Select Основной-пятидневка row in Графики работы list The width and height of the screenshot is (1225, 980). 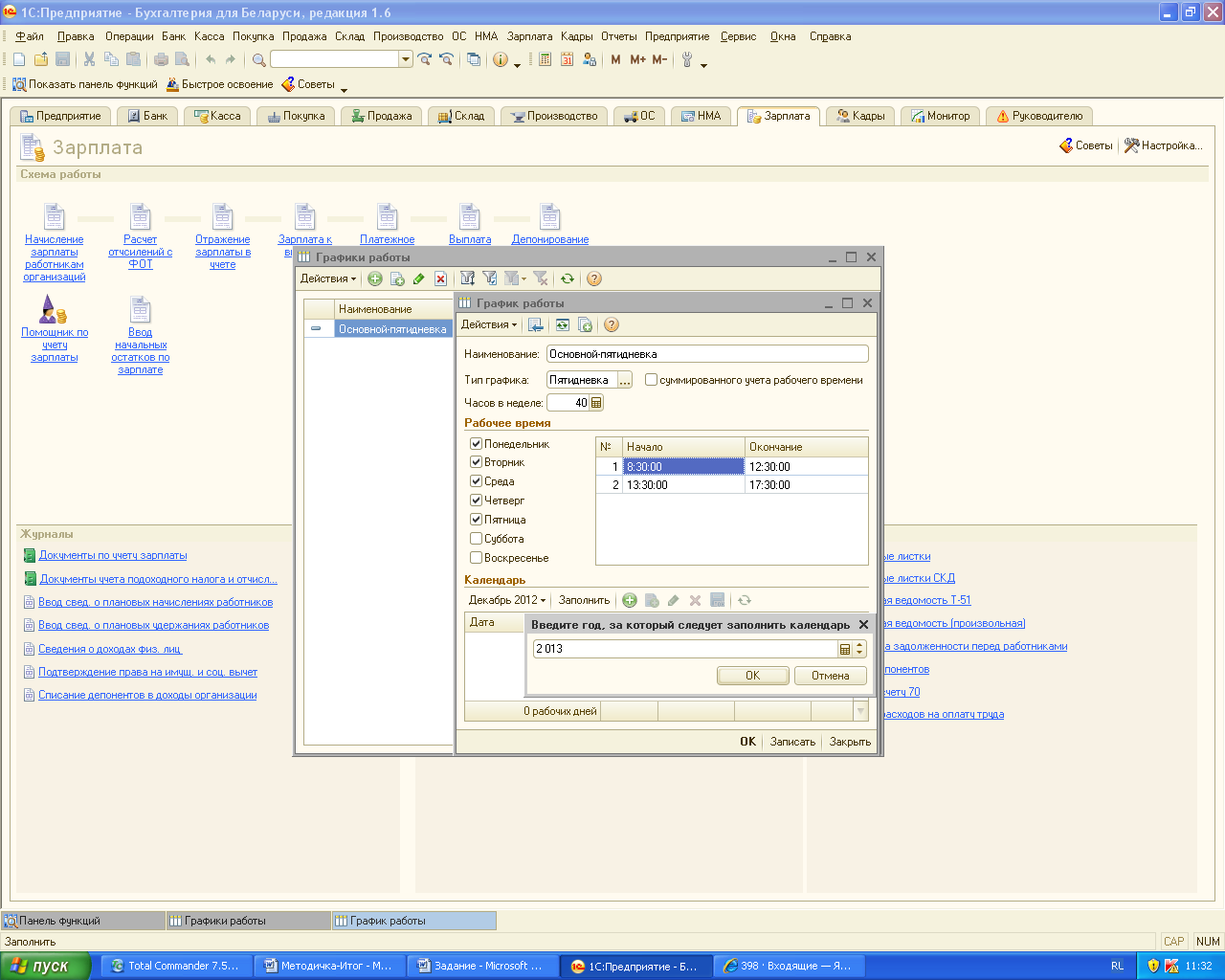point(393,329)
